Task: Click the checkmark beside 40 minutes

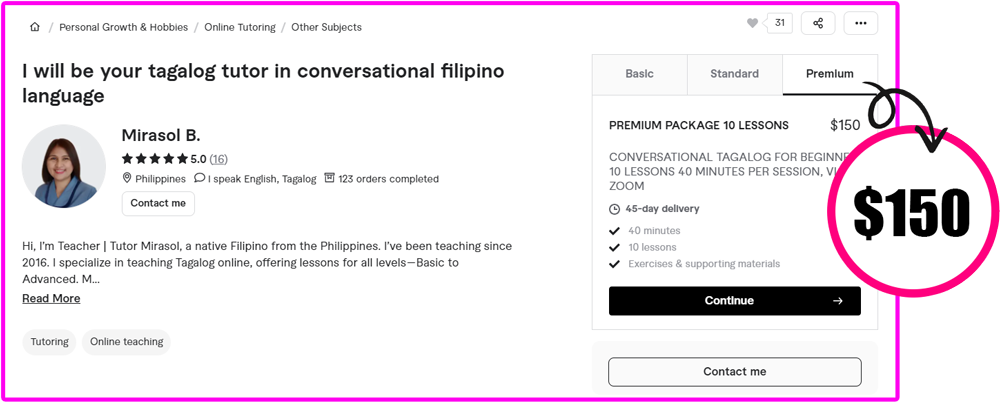Action: tap(615, 231)
